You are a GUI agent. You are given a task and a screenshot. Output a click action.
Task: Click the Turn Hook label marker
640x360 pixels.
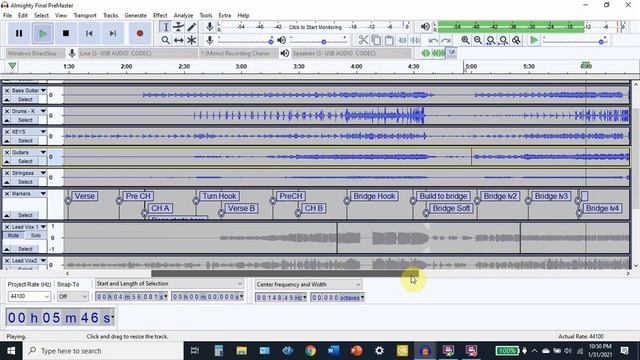click(x=219, y=196)
